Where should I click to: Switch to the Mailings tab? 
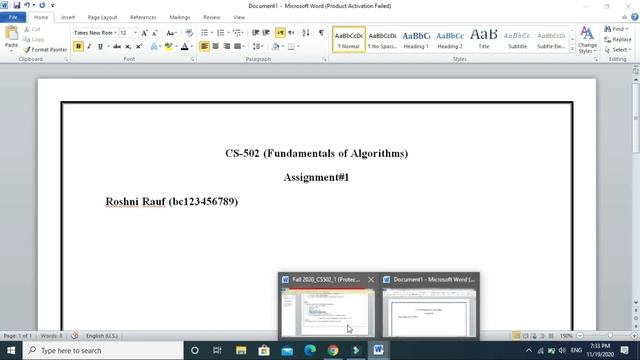click(180, 17)
